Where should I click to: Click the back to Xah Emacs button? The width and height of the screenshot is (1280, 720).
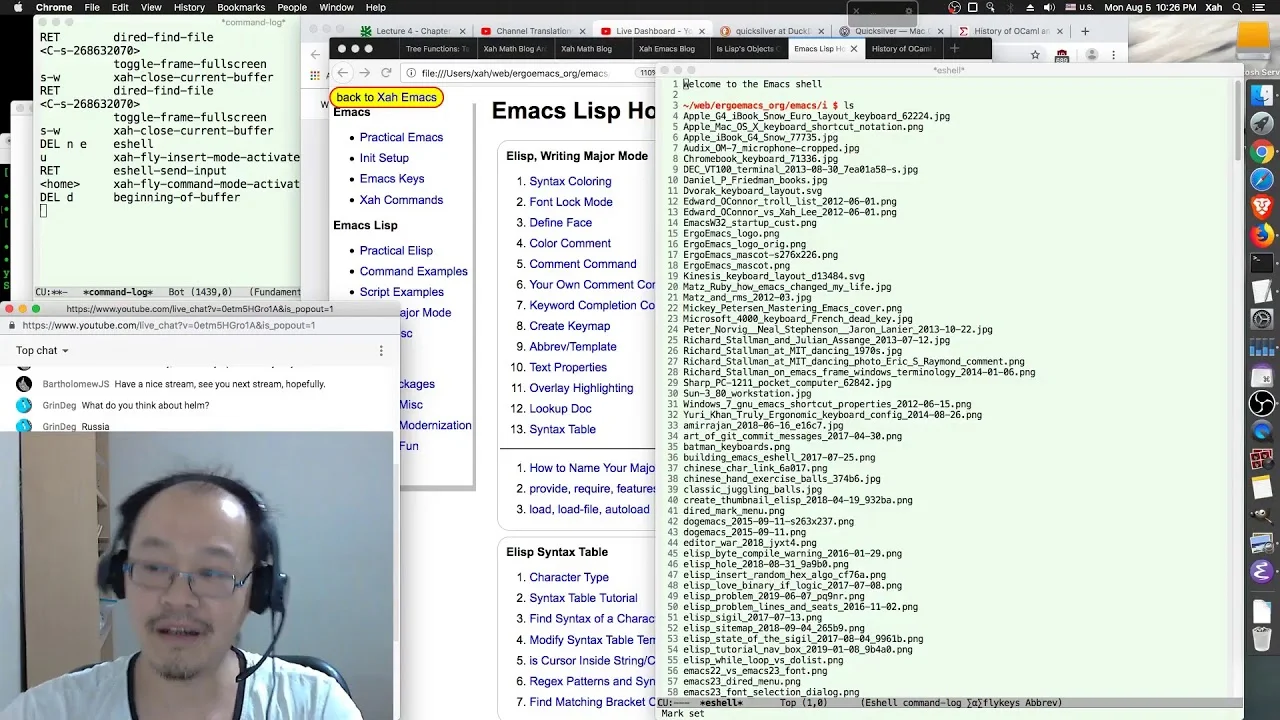(x=386, y=97)
